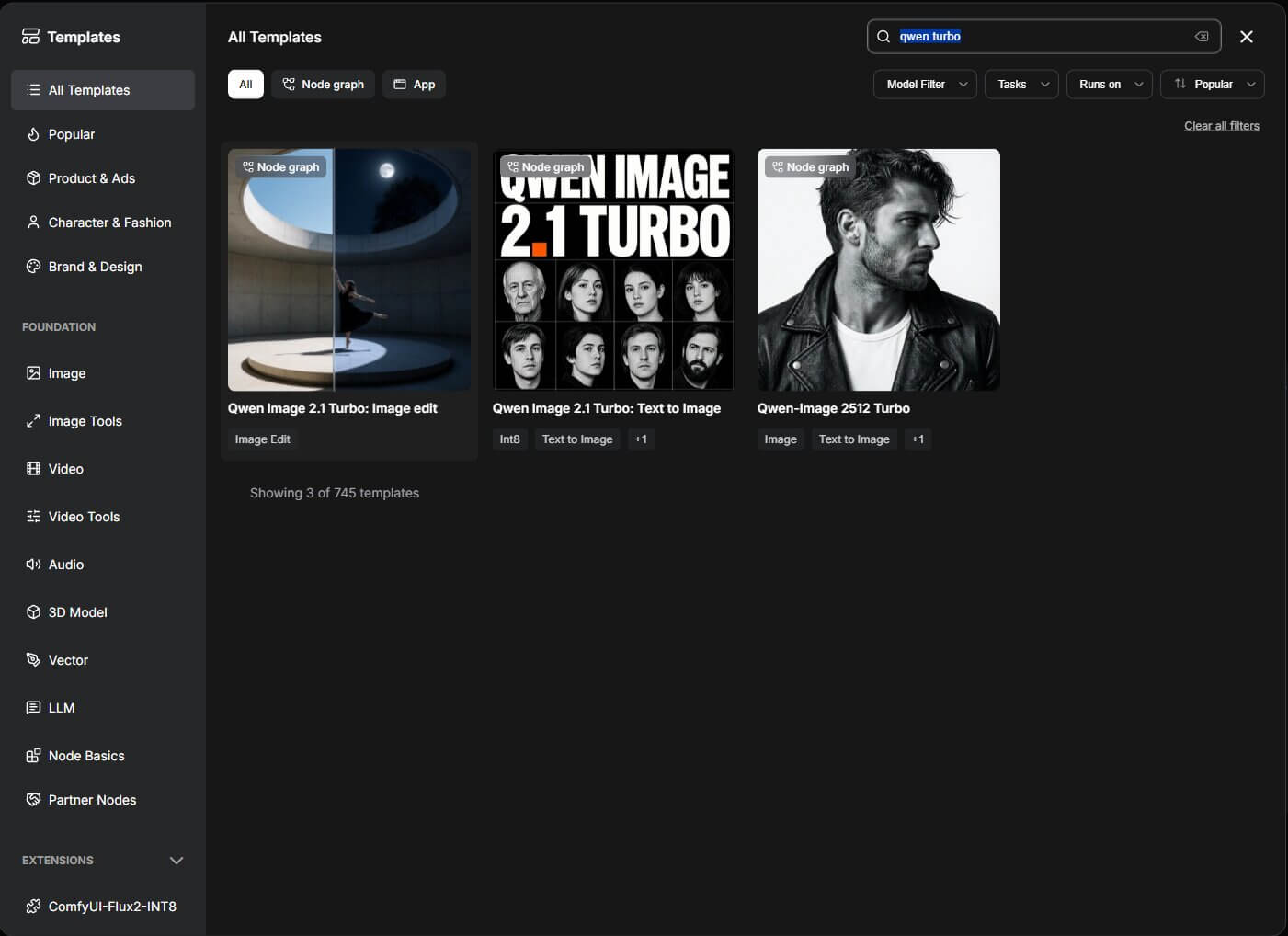Click the Templates logo icon in the sidebar header

[31, 37]
